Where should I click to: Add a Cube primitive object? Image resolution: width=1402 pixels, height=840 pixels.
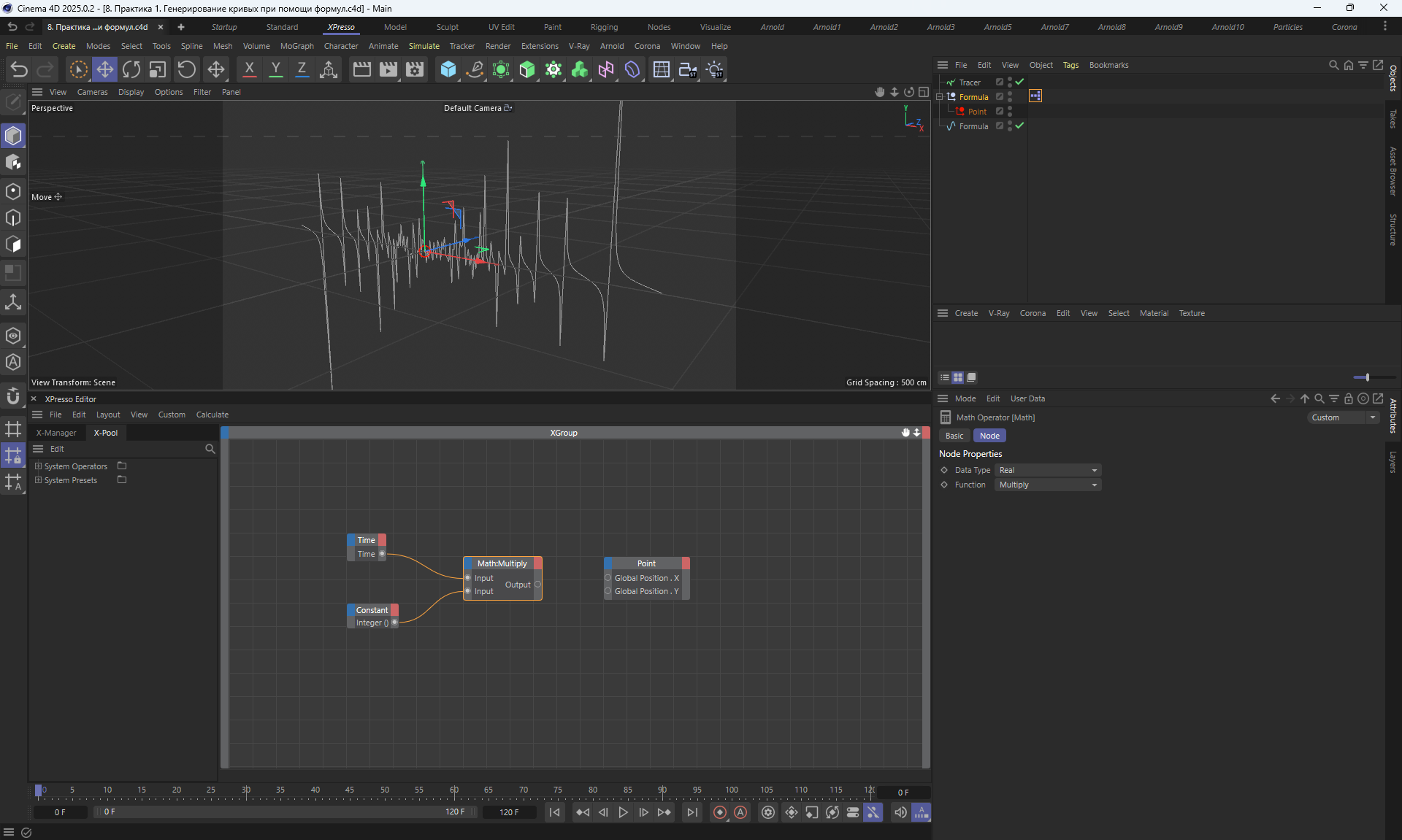(448, 69)
